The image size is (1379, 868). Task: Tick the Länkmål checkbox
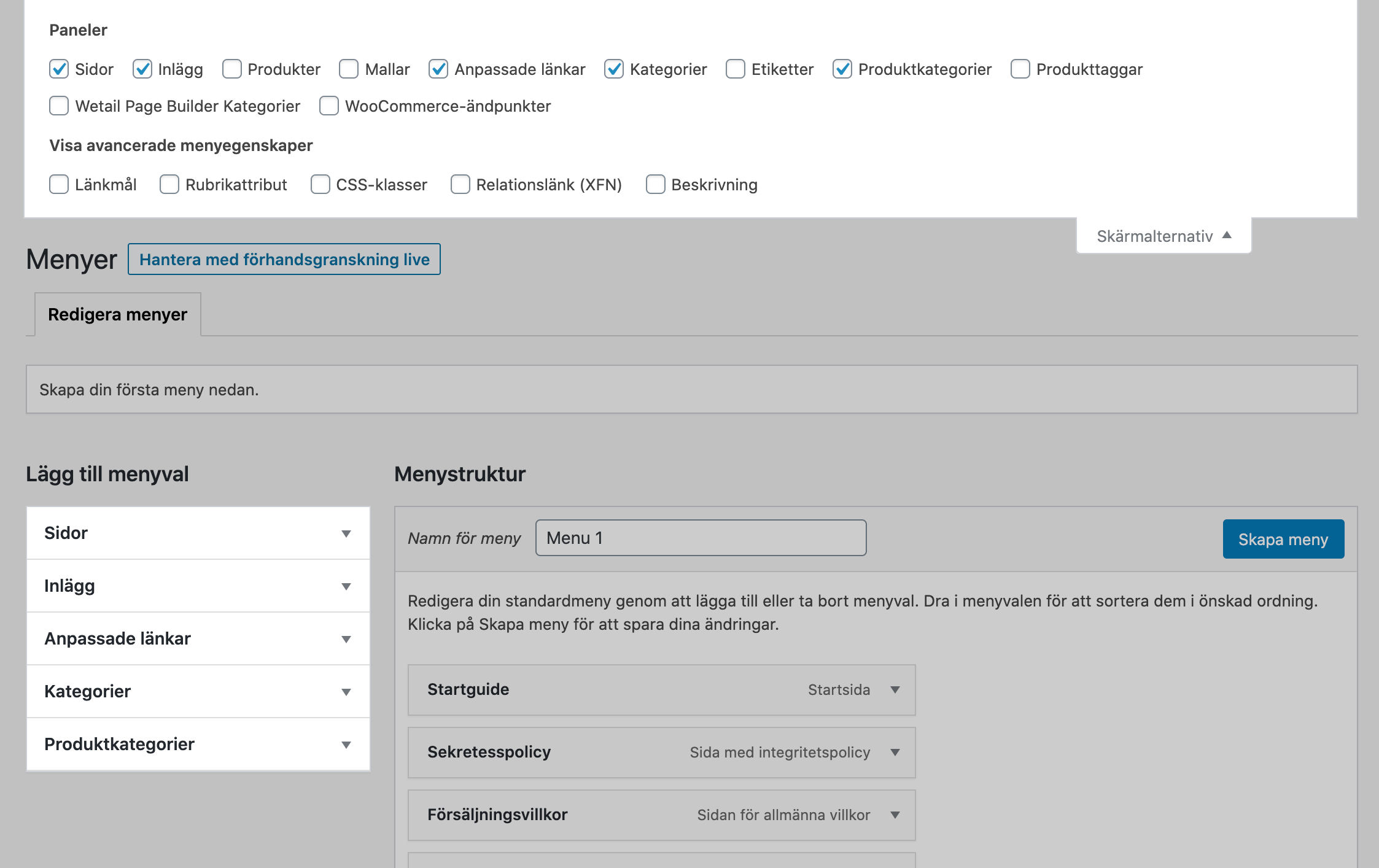[x=59, y=184]
